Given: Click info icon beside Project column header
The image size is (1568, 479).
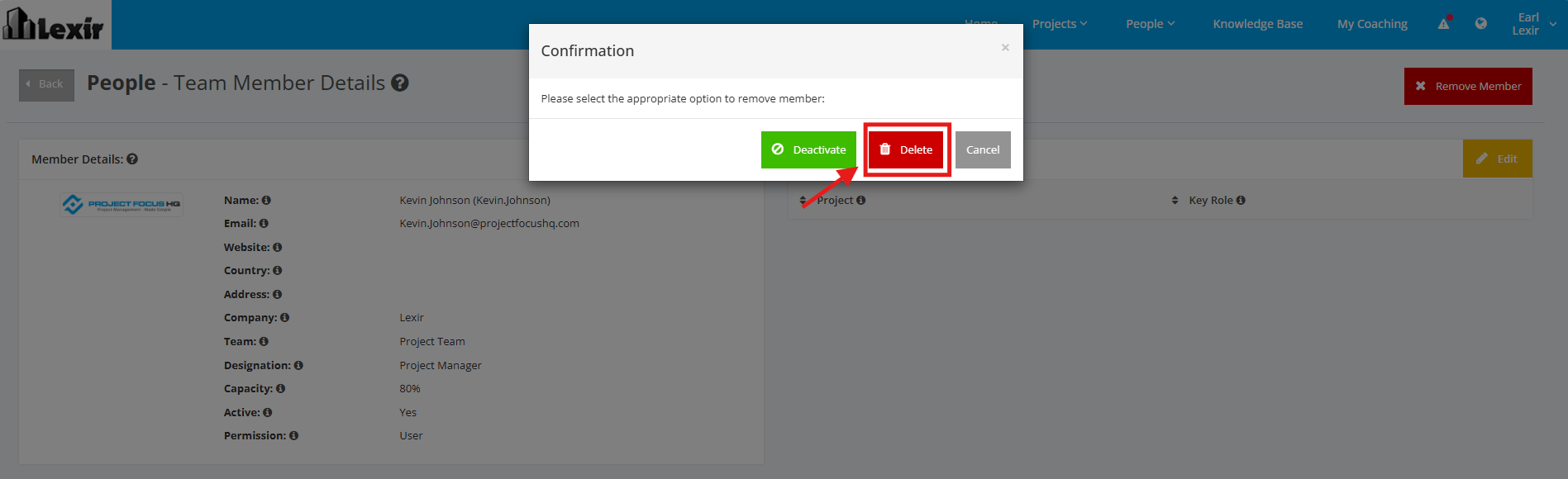Looking at the screenshot, I should [861, 201].
